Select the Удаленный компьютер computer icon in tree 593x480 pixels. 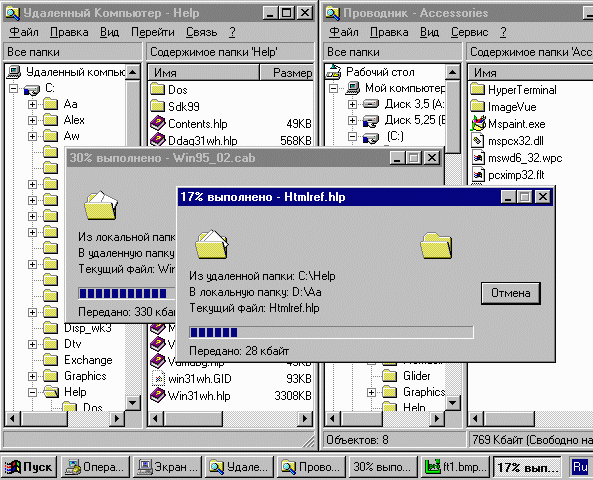[x=14, y=72]
